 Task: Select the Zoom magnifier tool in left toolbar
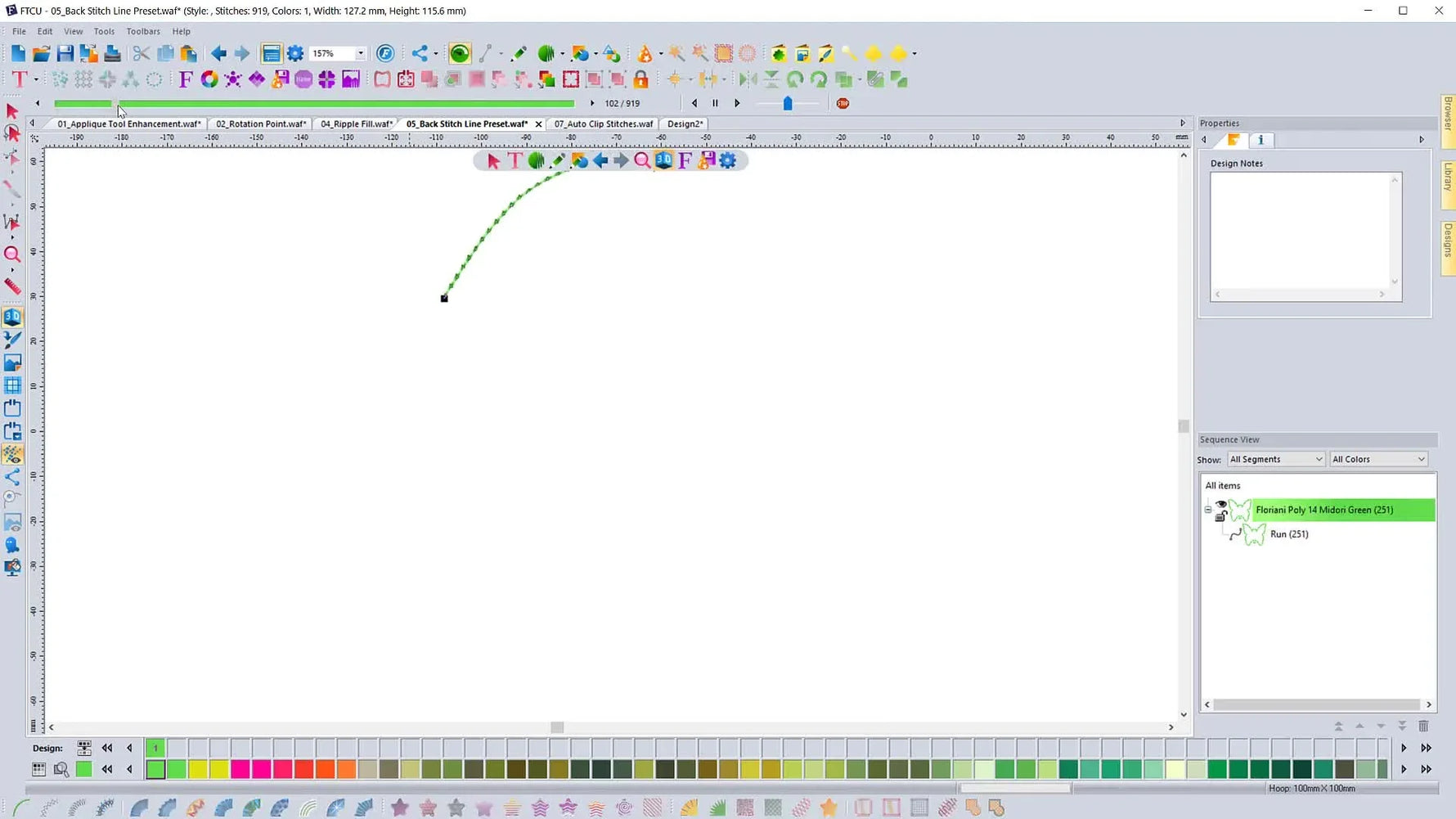[x=12, y=254]
